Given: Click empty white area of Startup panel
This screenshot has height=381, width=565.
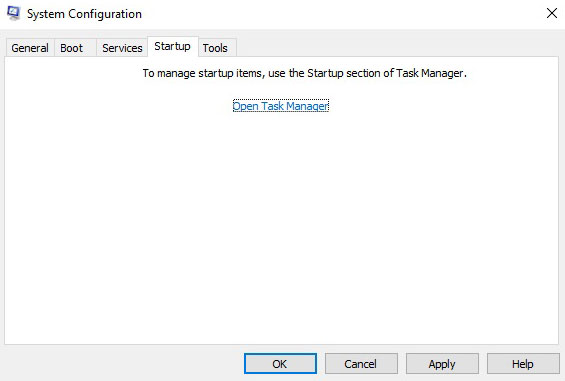Looking at the screenshot, I should pos(281,223).
